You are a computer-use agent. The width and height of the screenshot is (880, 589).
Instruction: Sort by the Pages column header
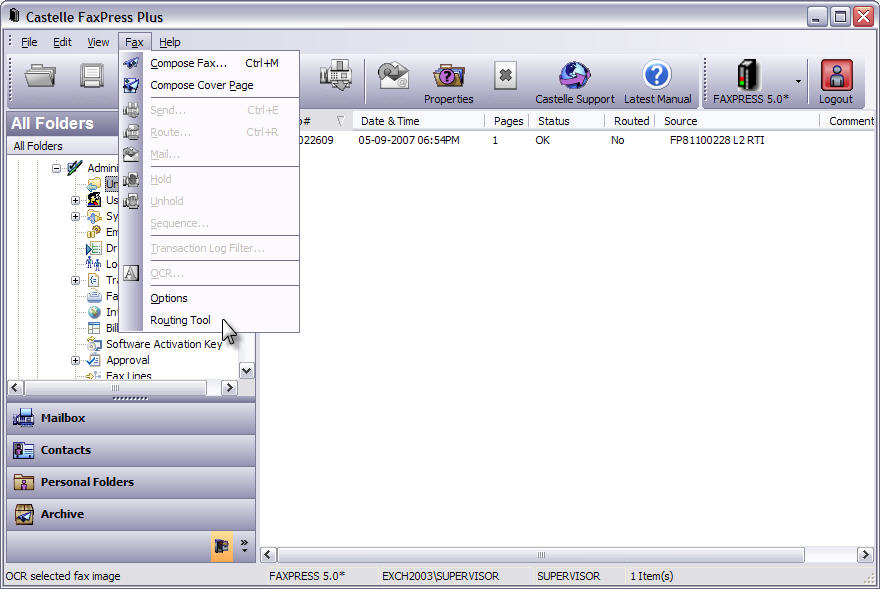[507, 121]
